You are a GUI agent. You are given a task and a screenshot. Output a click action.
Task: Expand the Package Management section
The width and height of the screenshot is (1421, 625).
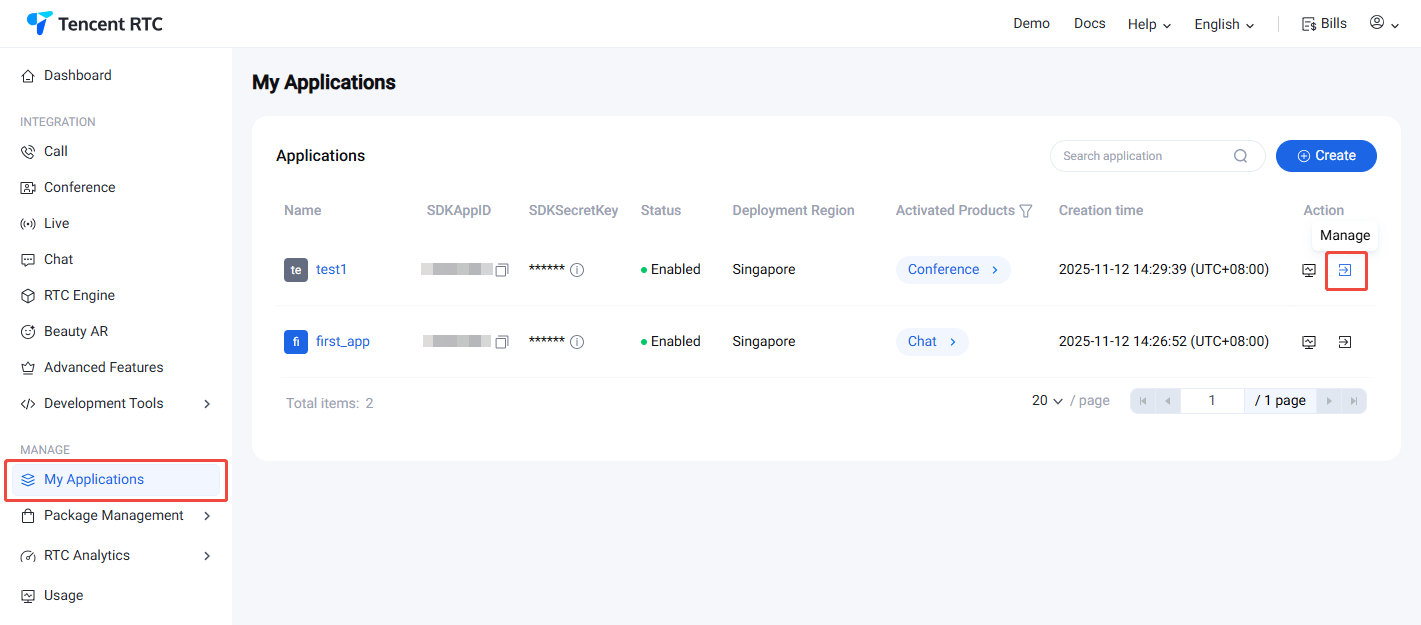click(x=207, y=516)
